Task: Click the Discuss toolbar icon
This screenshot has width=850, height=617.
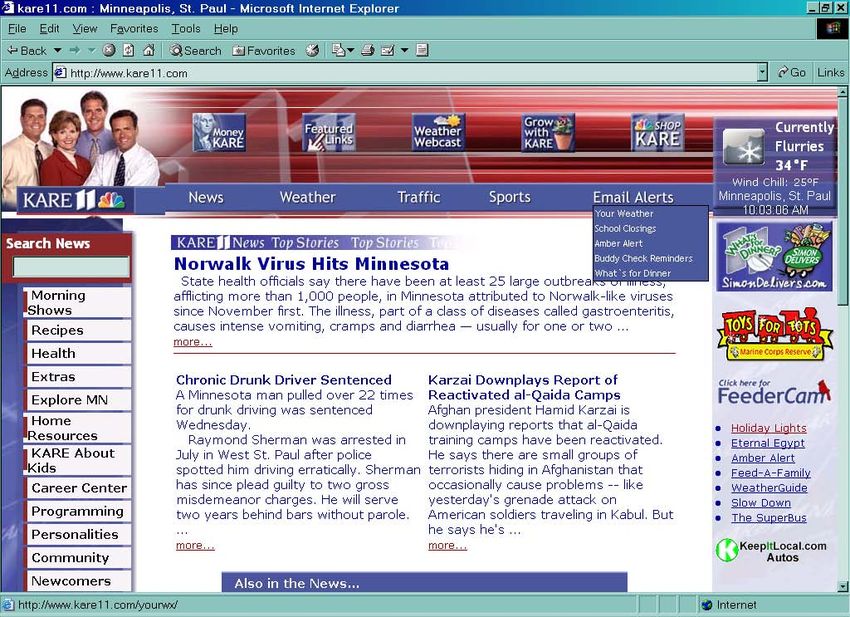Action: tap(422, 50)
